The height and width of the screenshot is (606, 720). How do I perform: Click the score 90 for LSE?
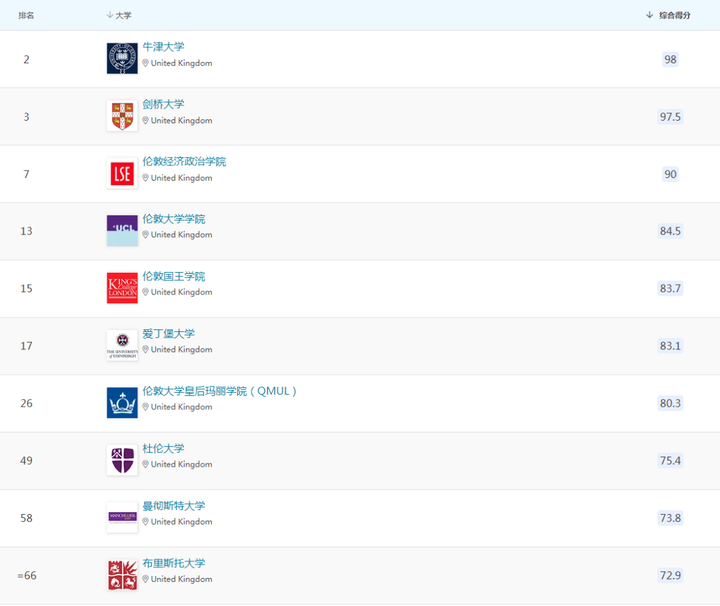670,174
